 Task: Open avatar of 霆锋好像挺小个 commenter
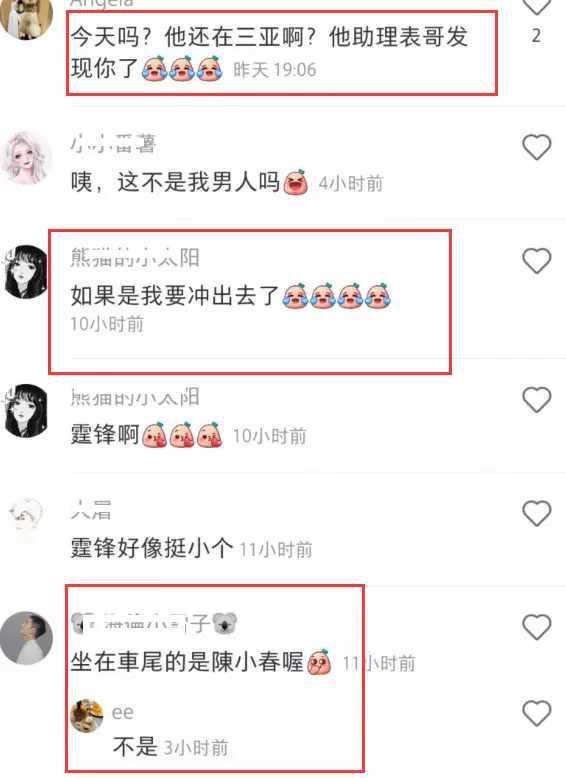click(x=26, y=516)
